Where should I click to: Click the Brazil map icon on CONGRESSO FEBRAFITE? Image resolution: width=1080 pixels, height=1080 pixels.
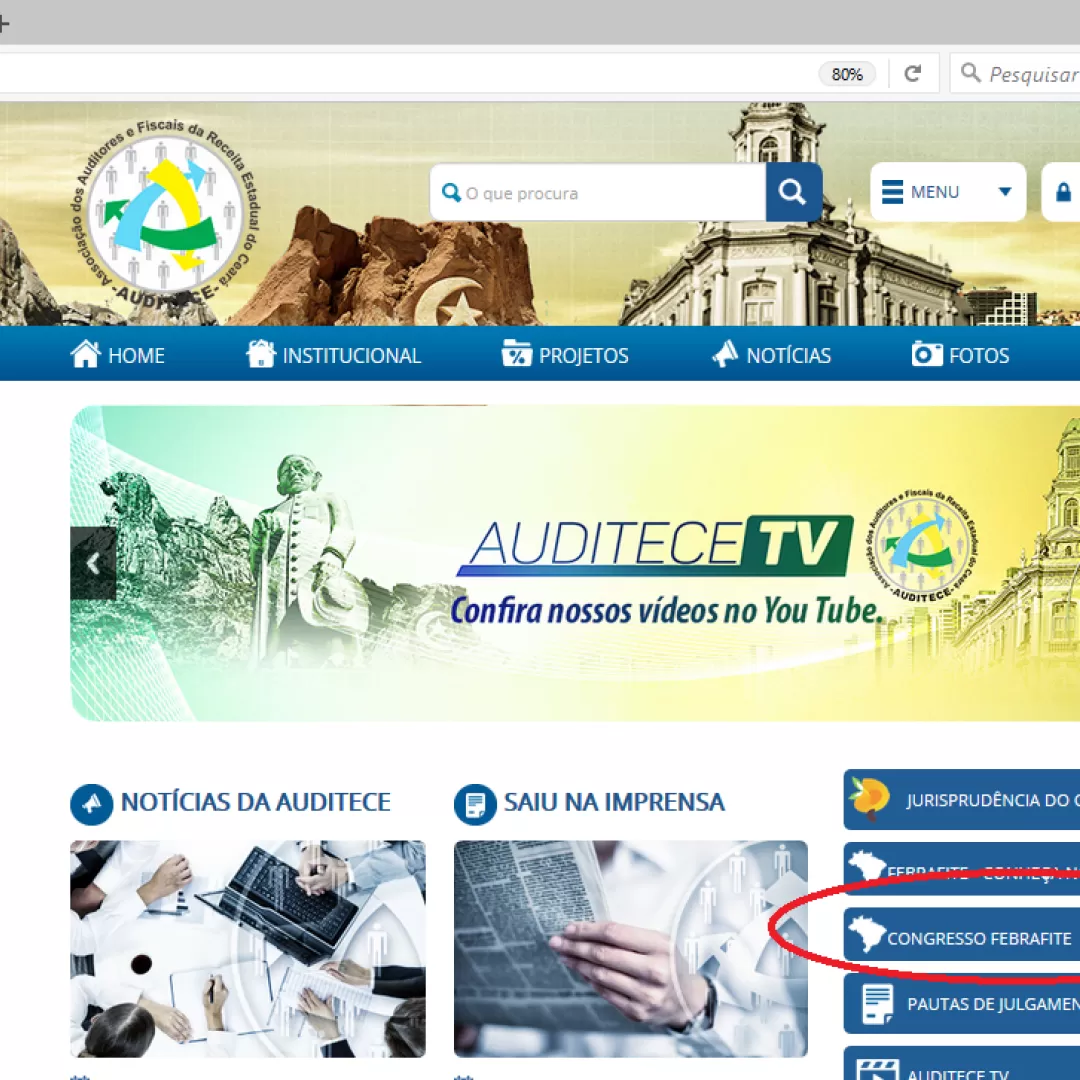[x=867, y=933]
